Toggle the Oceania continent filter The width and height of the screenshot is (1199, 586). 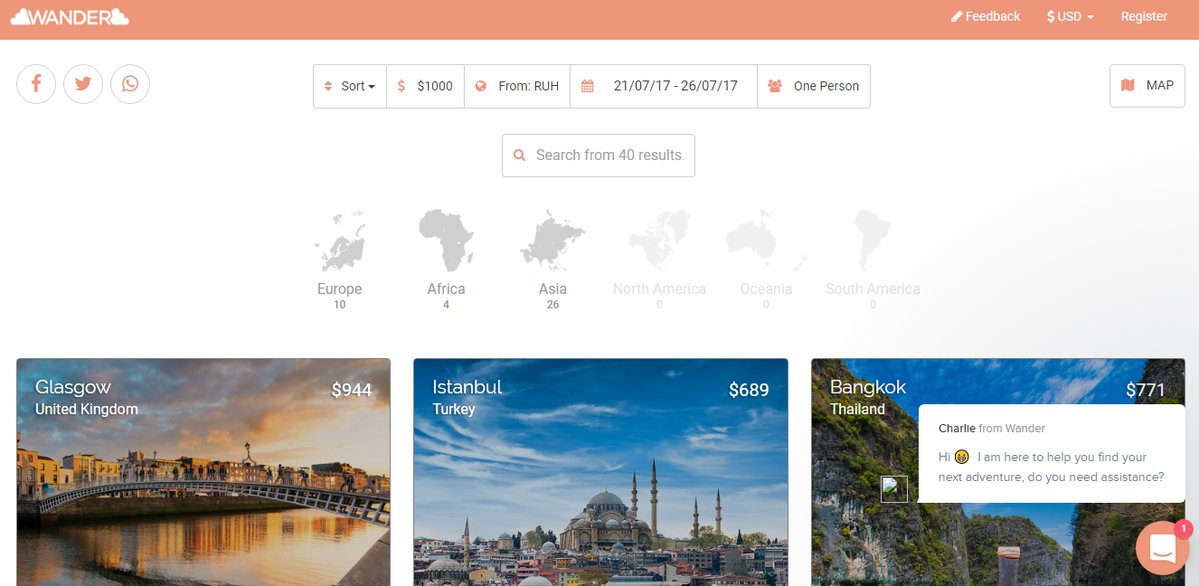(766, 242)
